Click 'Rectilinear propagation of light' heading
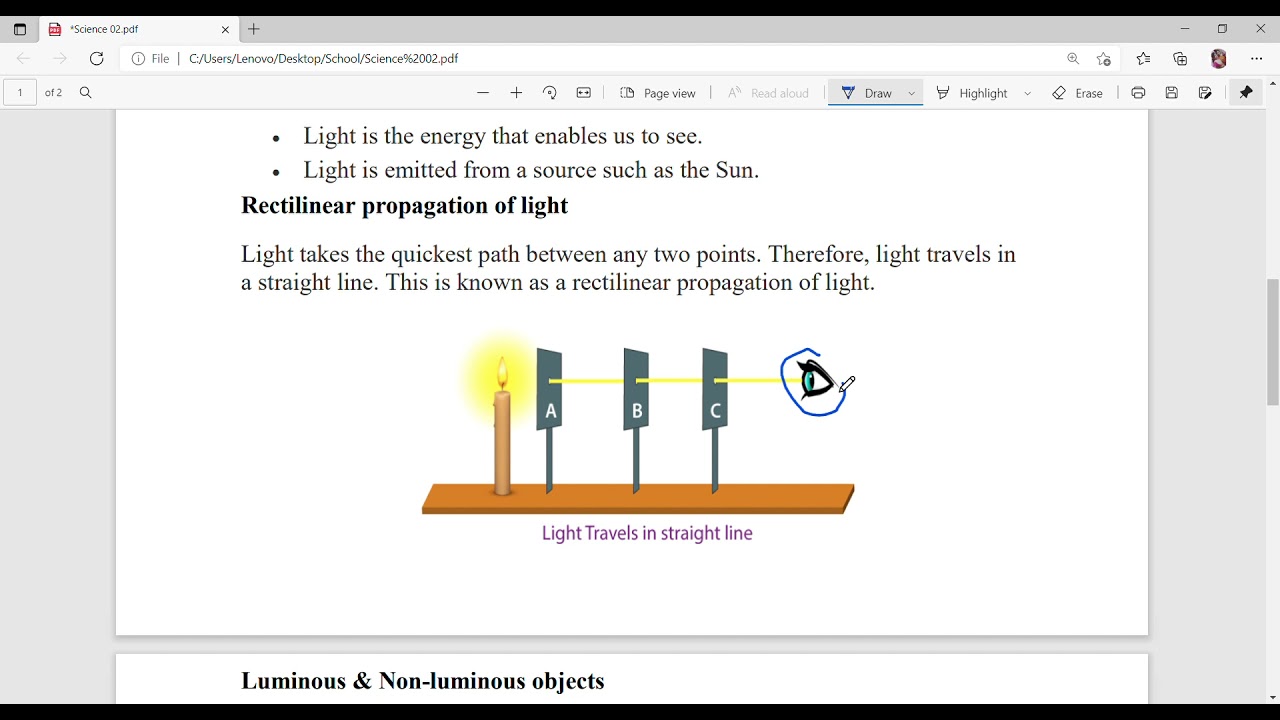 pyautogui.click(x=404, y=206)
